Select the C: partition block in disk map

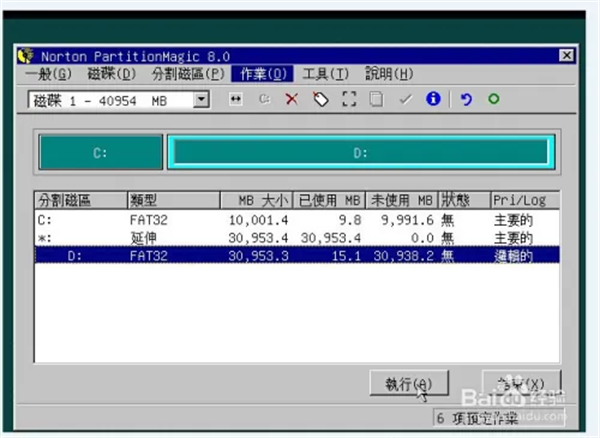pos(101,152)
